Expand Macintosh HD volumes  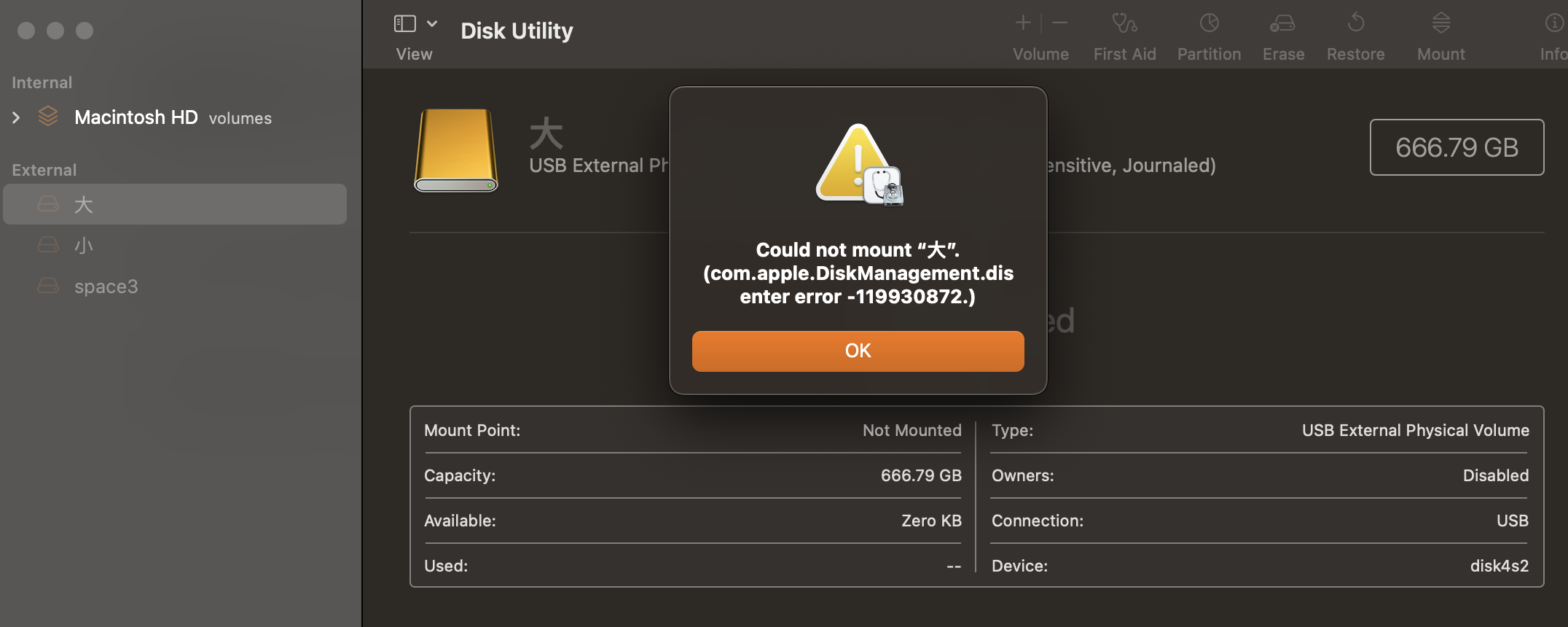click(16, 117)
